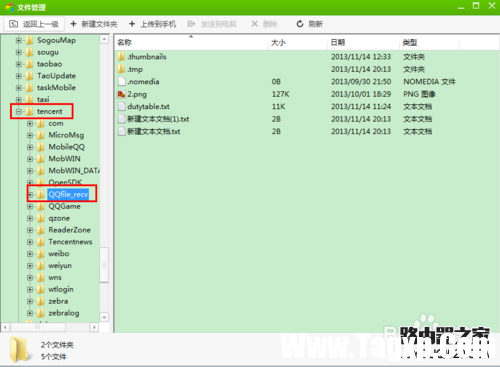
Task: Expand the zebralog subfolder node
Action: pos(30,313)
